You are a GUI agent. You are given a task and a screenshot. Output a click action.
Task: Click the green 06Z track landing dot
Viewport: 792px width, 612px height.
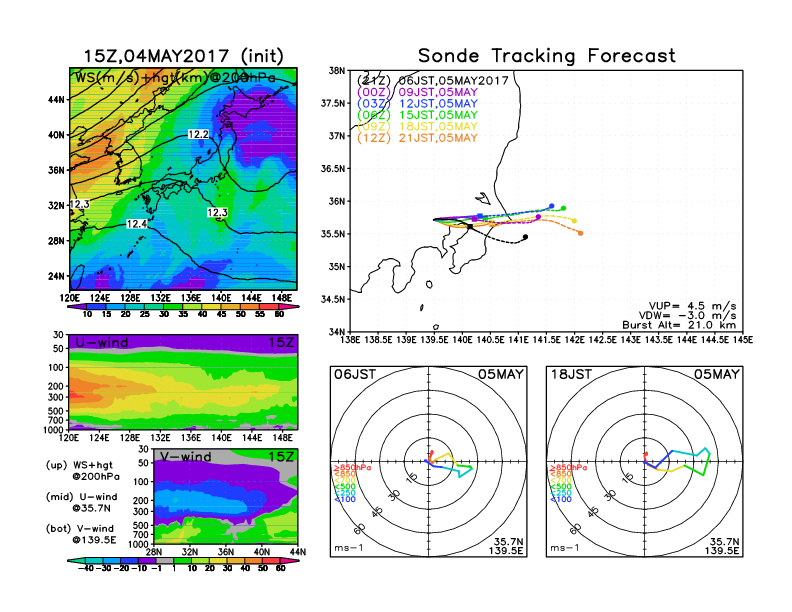[x=563, y=208]
